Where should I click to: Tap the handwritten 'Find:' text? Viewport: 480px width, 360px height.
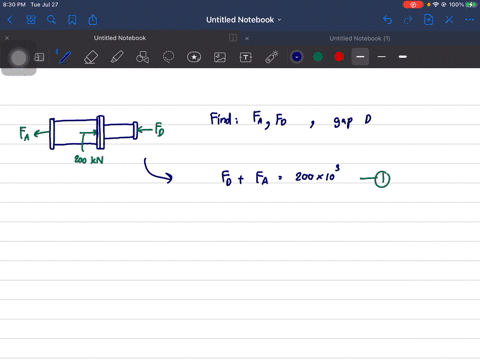tap(224, 119)
